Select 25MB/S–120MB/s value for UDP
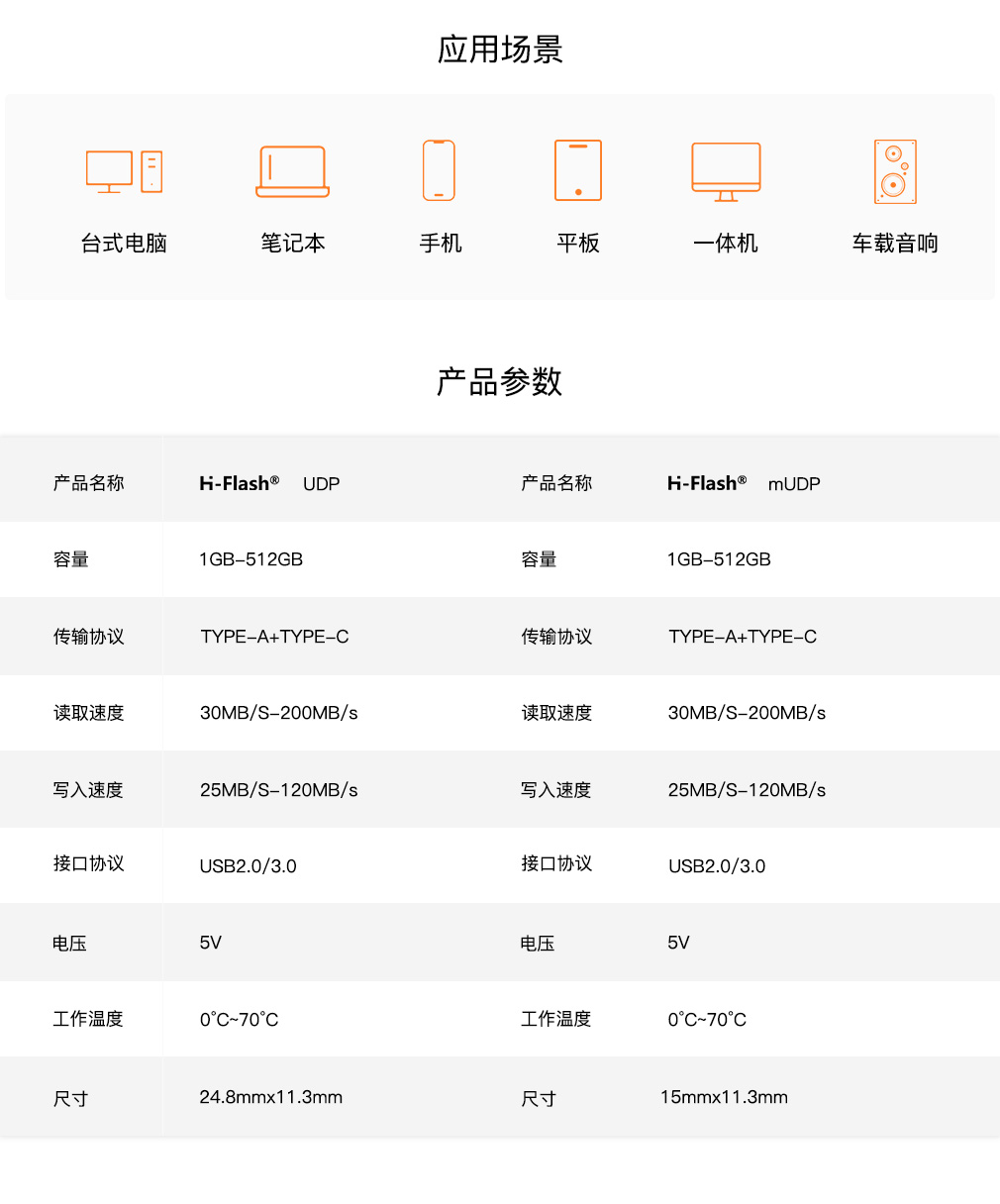Viewport: 1000px width, 1204px height. pos(279,790)
